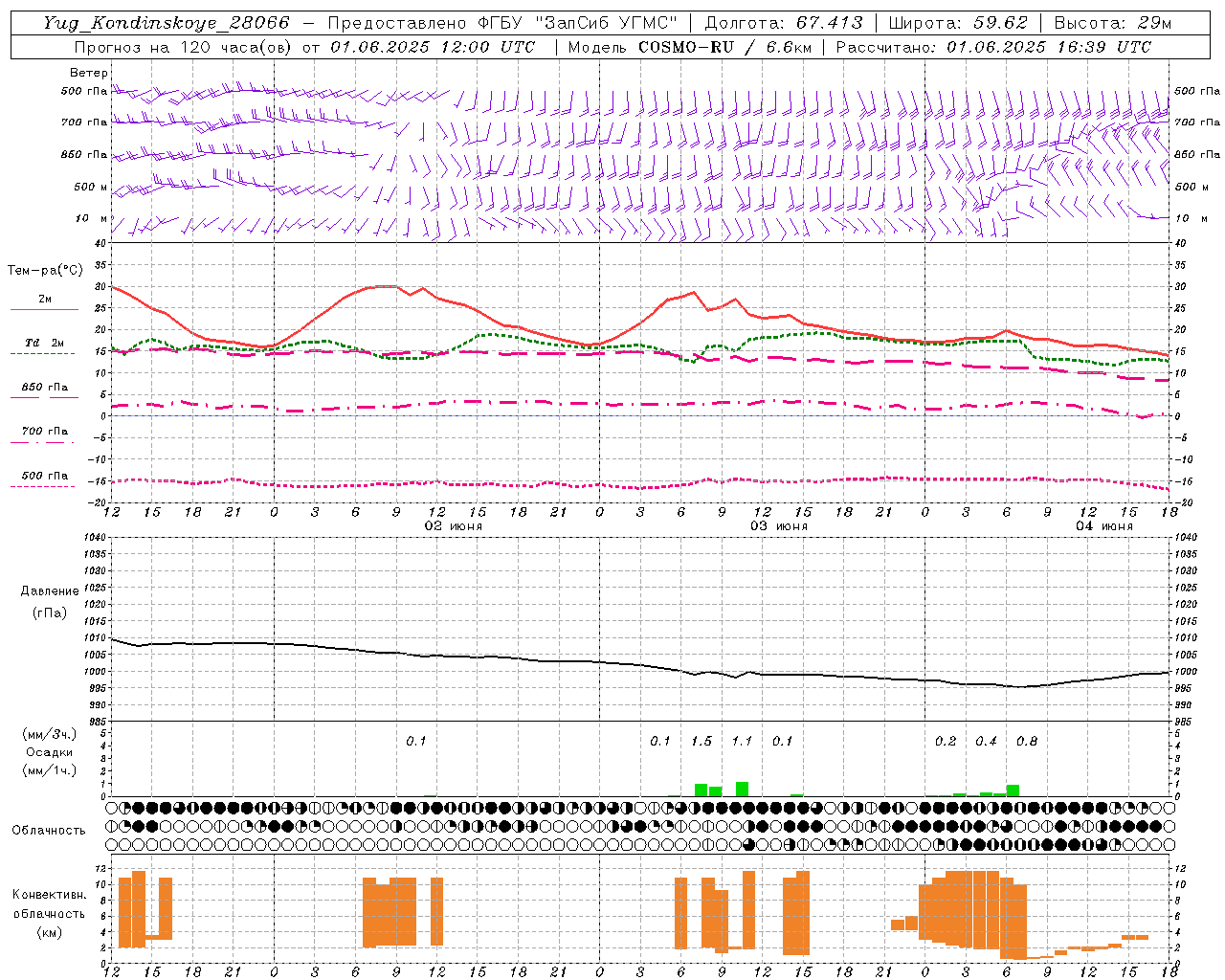This screenshot has height=980, width=1225.
Task: Click the Облачность row label
Action: [49, 830]
